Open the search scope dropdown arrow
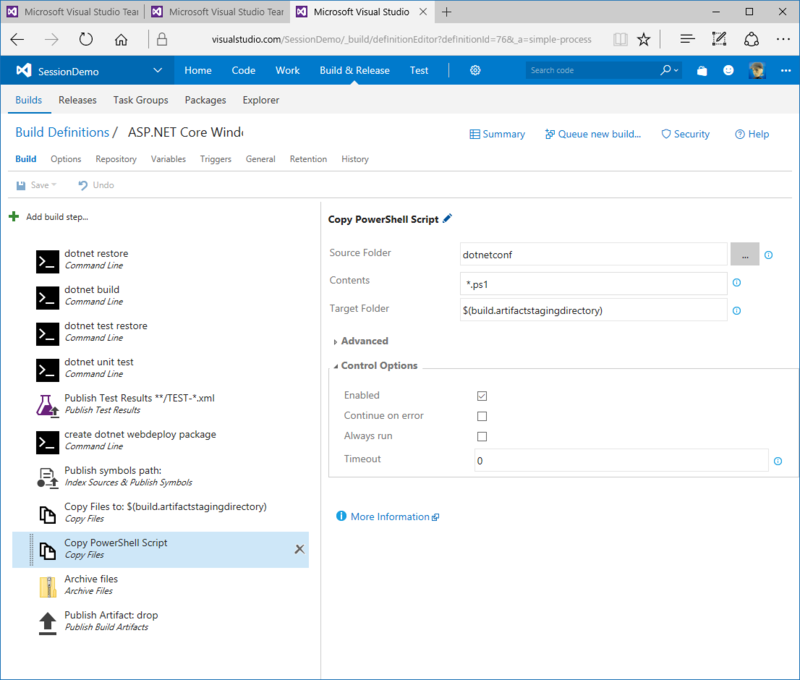 [676, 70]
